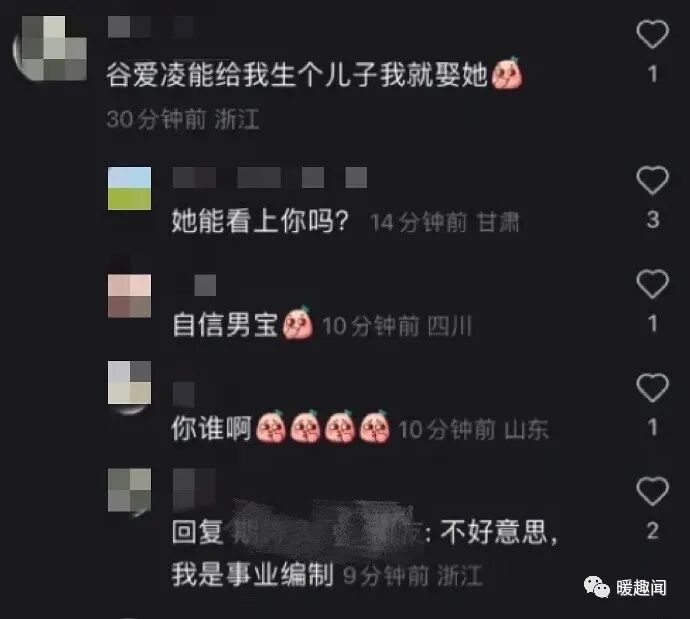The width and height of the screenshot is (690, 619).
Task: Open the top commenter's pixelated avatar
Action: 50,49
